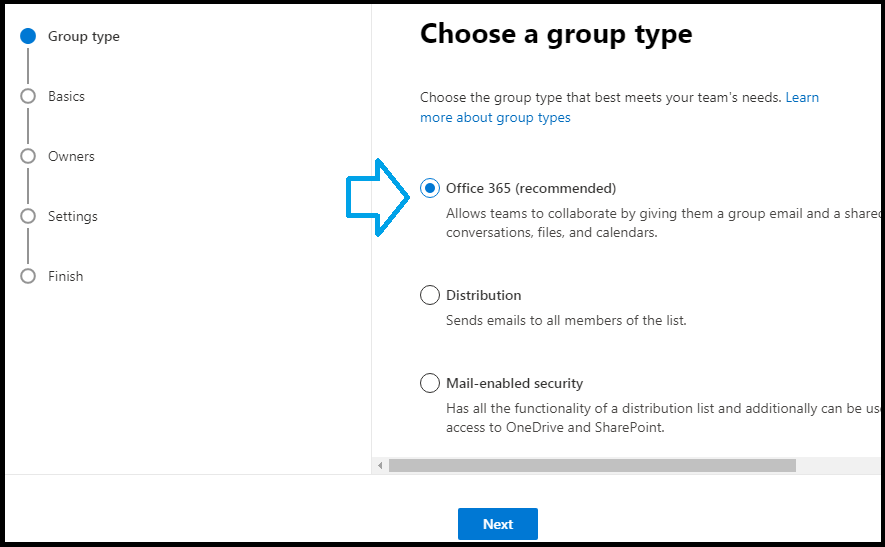The height and width of the screenshot is (547, 885).
Task: Click the empty circle beside Settings
Action: click(28, 216)
